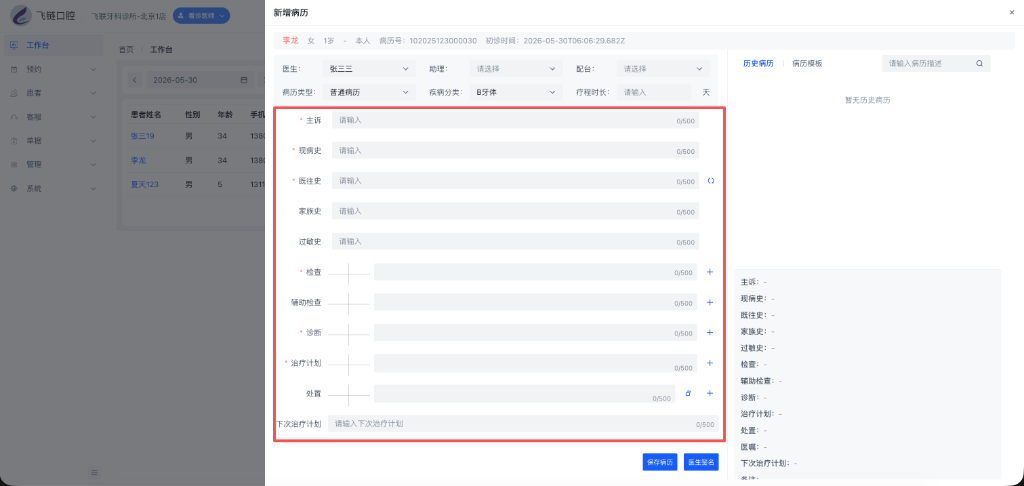Screen dimensions: 1024x486
Task: Add another 检查 row with plus icon
Action: tap(710, 272)
